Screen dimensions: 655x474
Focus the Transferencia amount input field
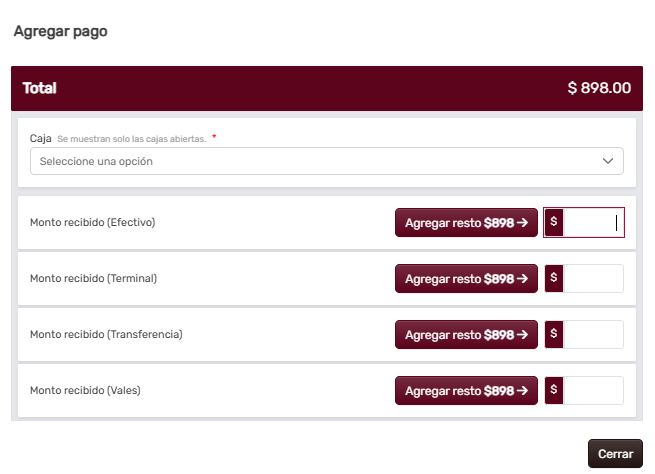click(593, 334)
